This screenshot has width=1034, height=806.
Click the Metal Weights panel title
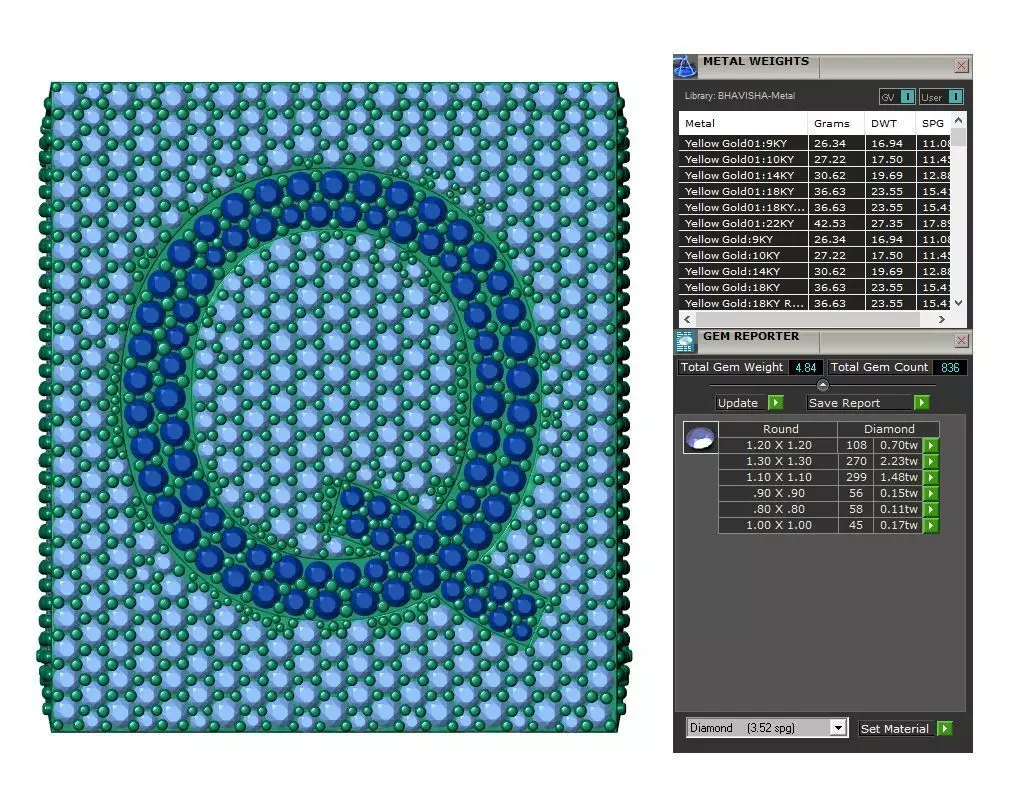756,61
